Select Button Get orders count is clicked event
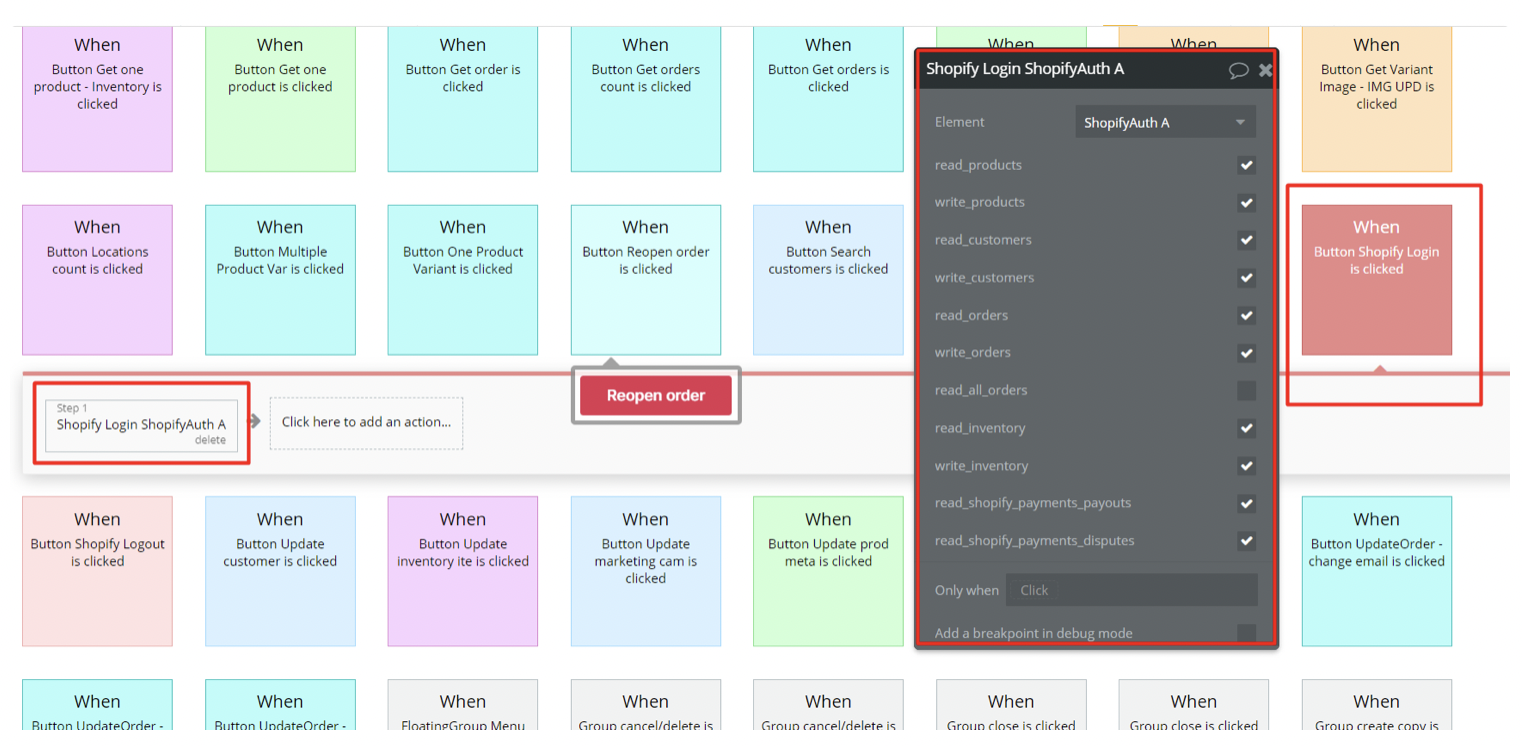Image resolution: width=1522 pixels, height=746 pixels. tap(646, 98)
